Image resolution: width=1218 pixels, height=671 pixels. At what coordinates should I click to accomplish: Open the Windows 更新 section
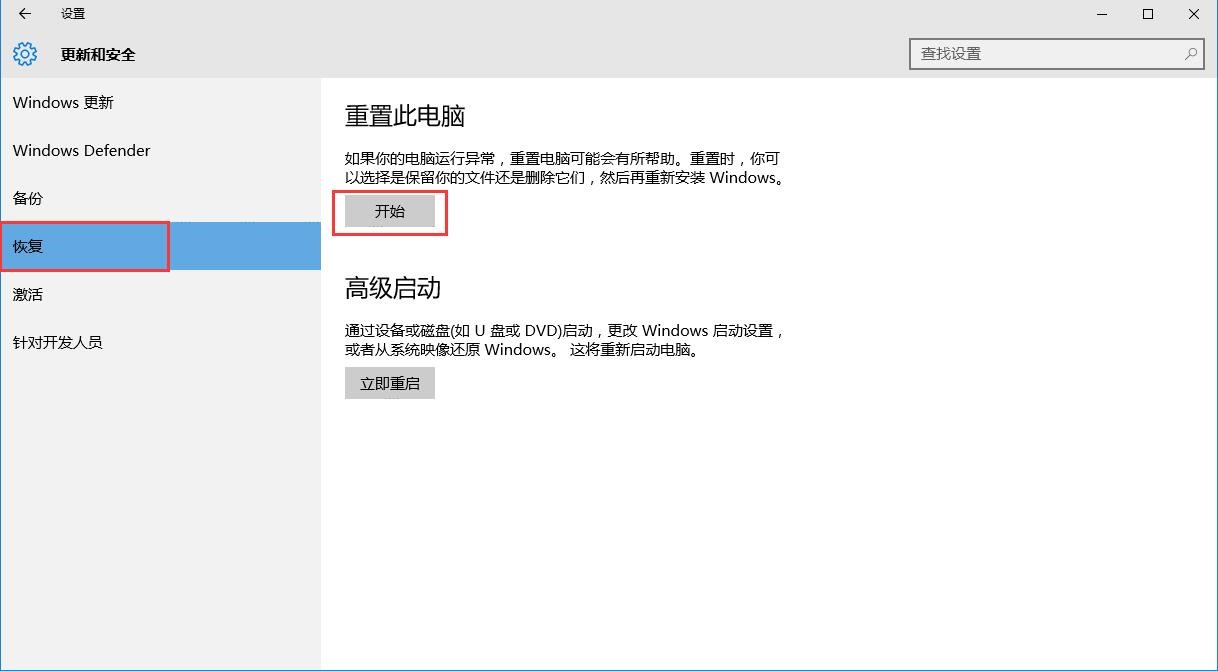[x=160, y=103]
